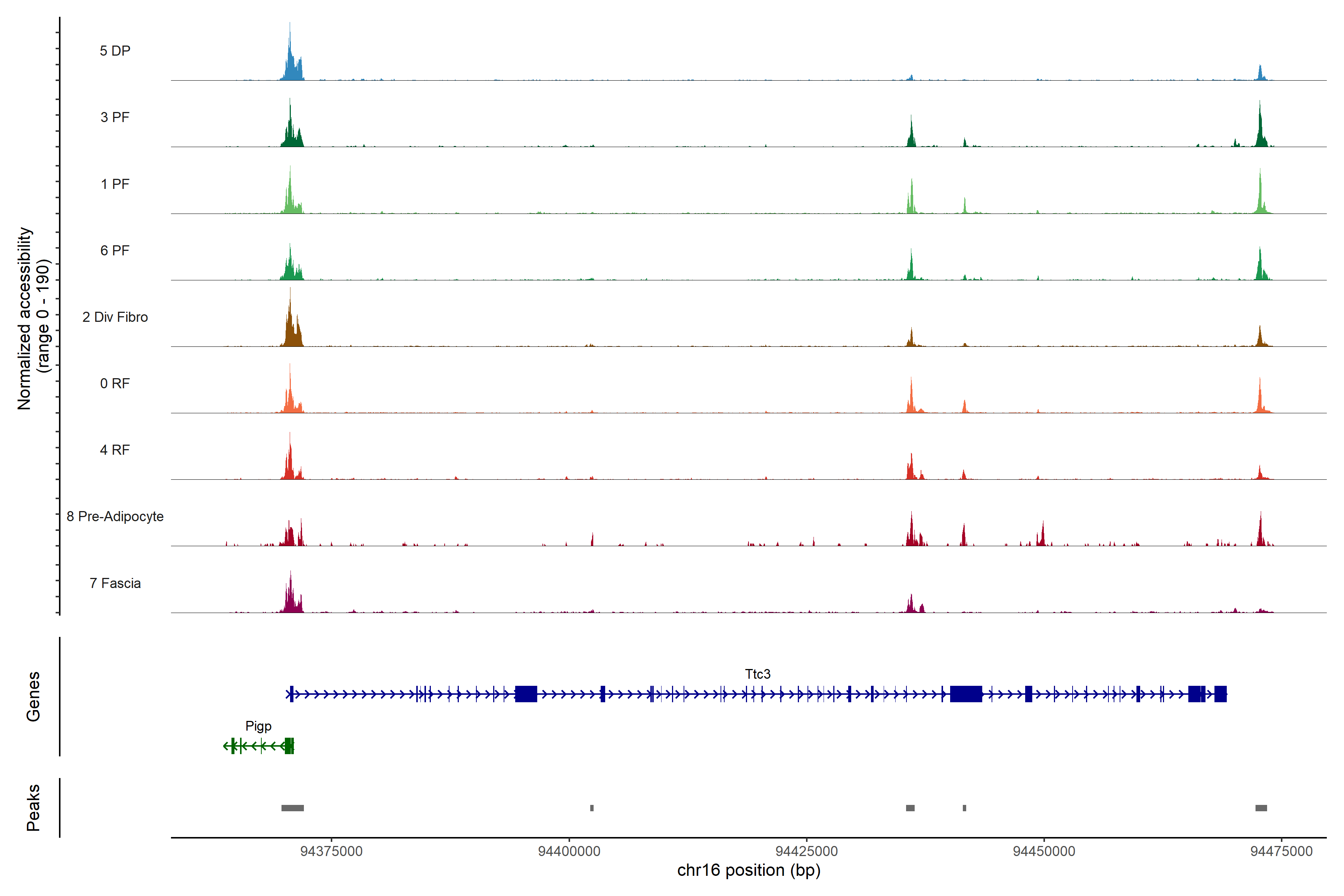
Task: Click the 94450000 x-axis tick label
Action: pos(1044,852)
